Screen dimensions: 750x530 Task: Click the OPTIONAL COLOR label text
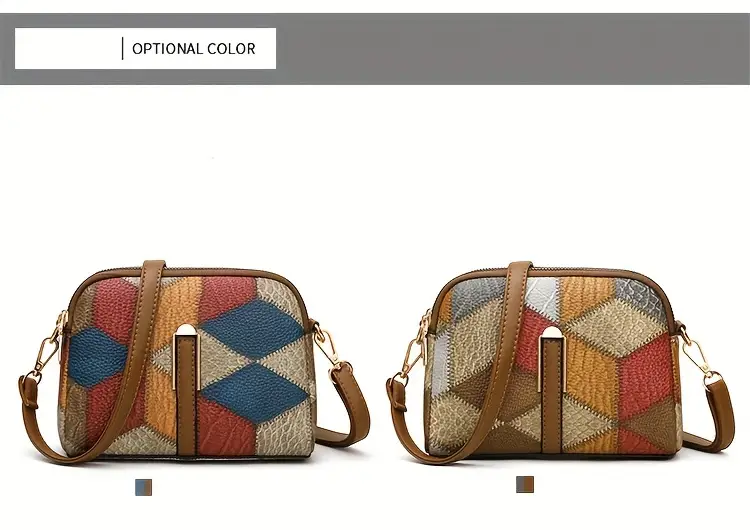pos(194,49)
